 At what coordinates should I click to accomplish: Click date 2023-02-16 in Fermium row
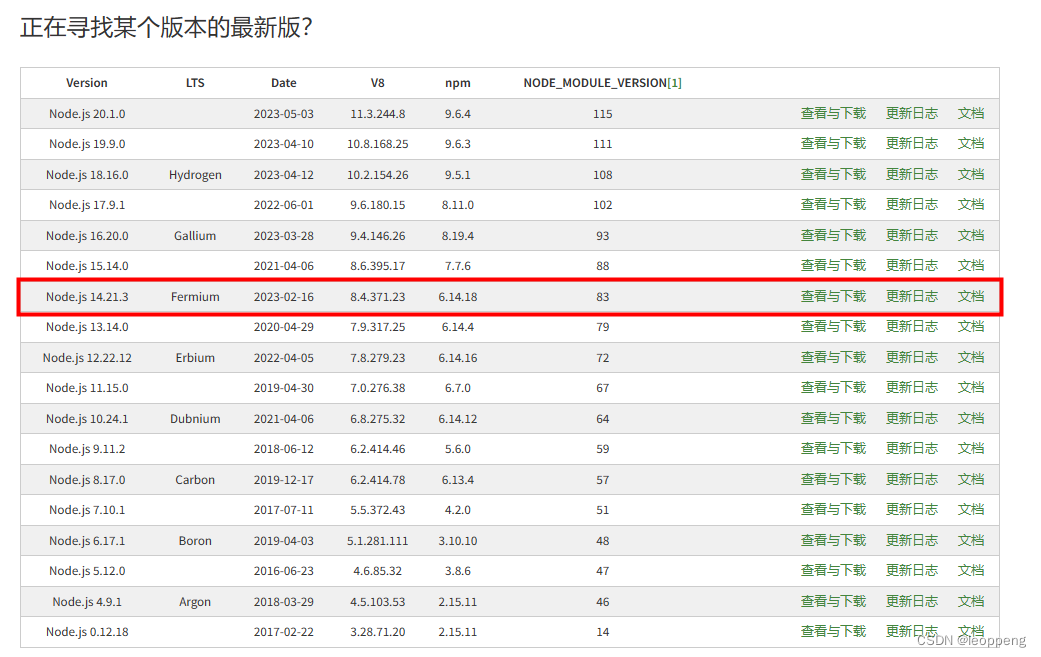283,297
